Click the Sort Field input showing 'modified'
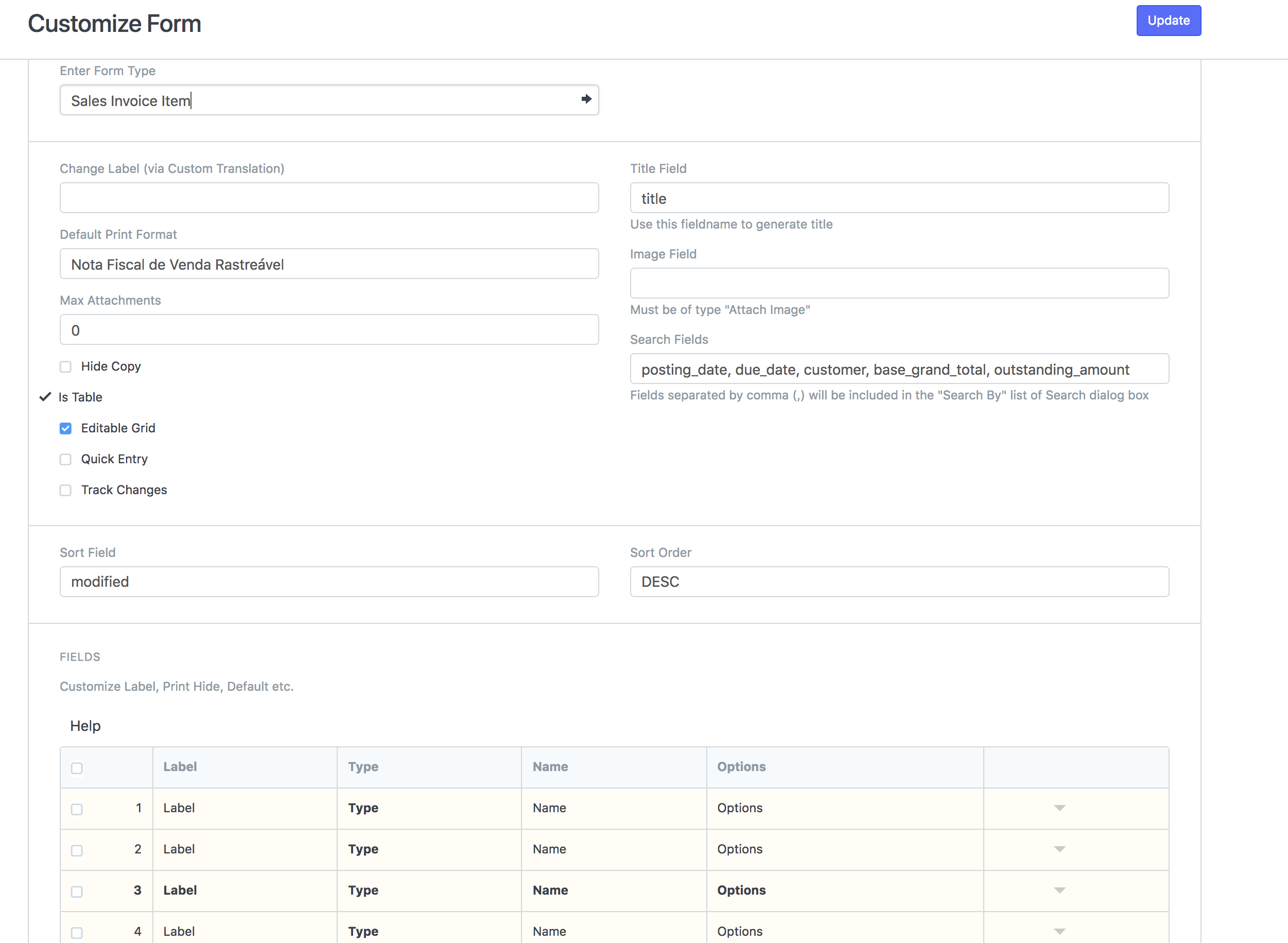The width and height of the screenshot is (1288, 943). coord(329,581)
